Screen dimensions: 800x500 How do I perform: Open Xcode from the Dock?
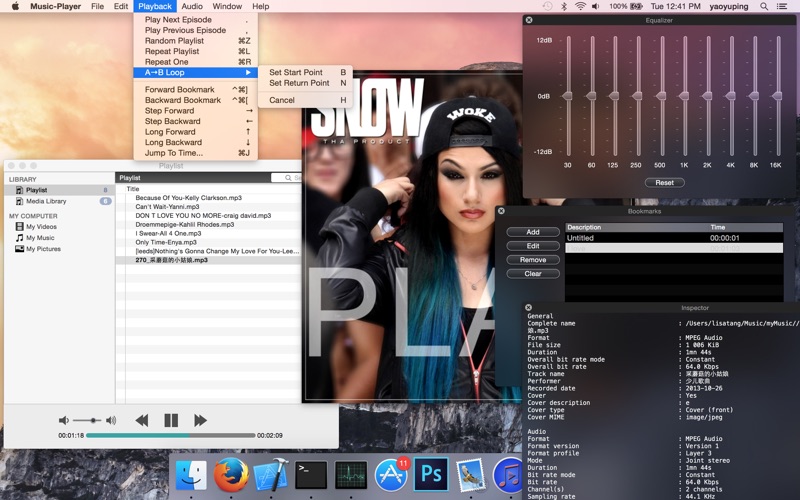click(270, 475)
